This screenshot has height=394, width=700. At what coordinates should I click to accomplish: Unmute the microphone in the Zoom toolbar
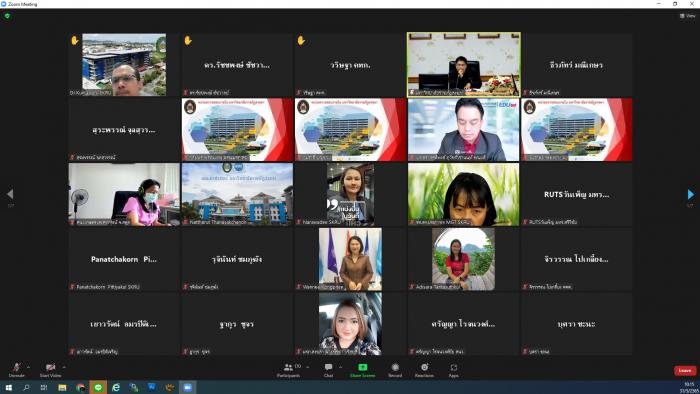point(17,369)
